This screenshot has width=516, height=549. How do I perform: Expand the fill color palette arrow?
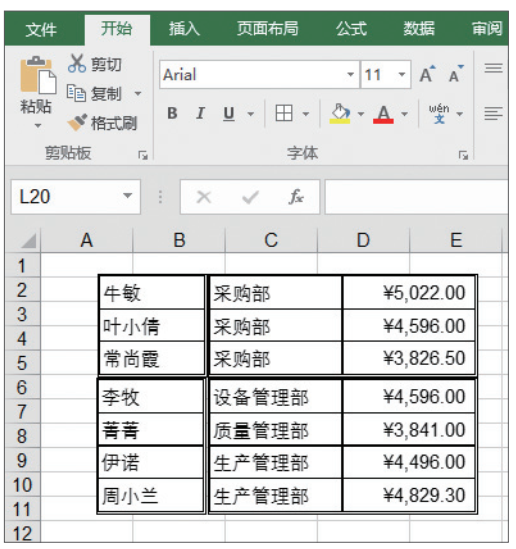[x=361, y=114]
